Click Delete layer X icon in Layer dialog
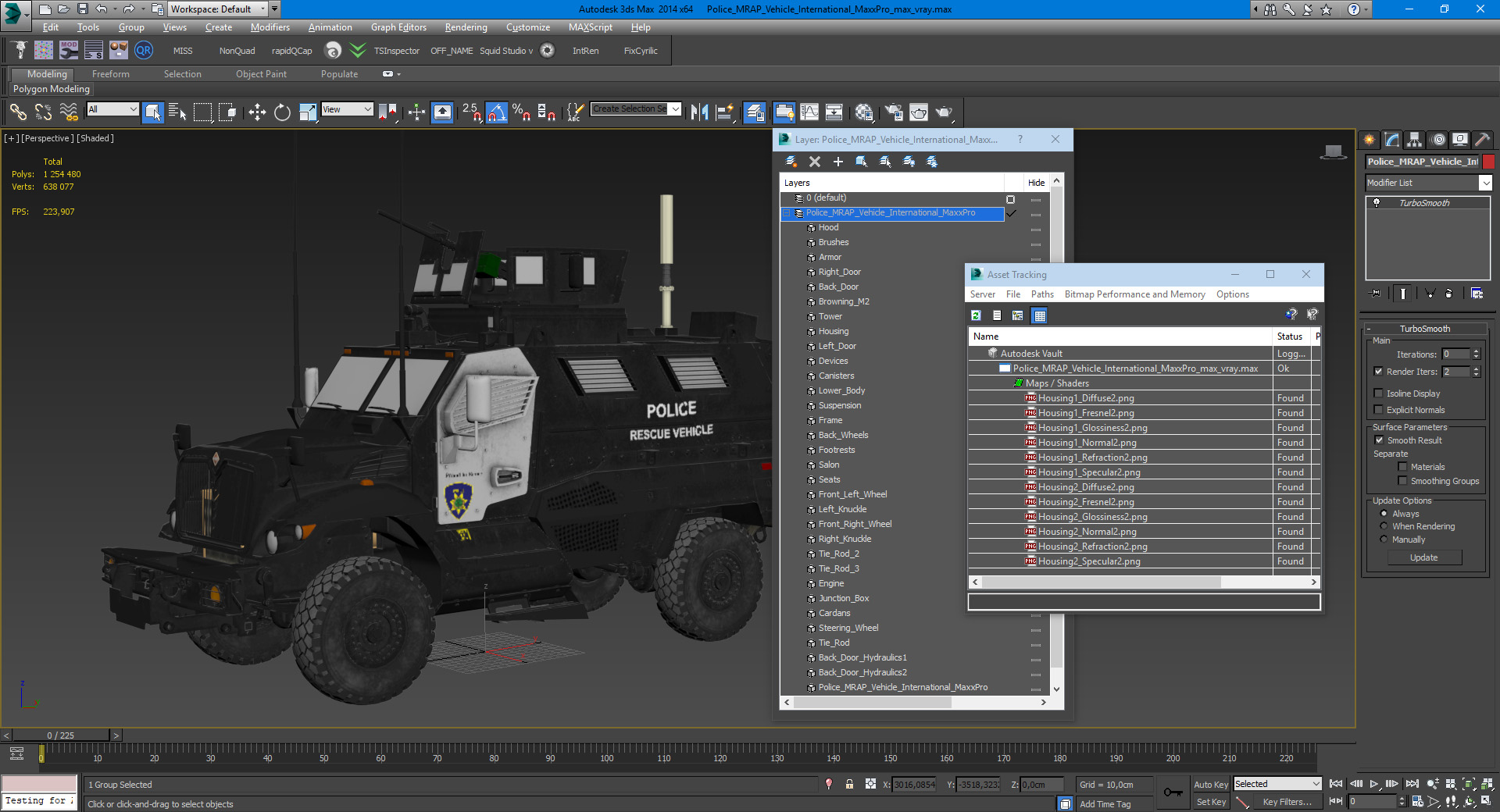 815,162
